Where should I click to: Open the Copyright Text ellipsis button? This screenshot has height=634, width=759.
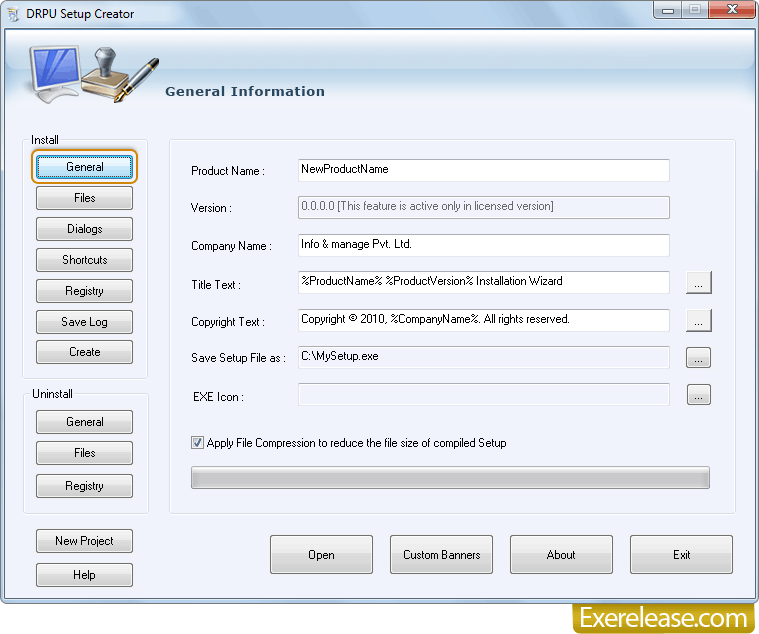coord(698,320)
